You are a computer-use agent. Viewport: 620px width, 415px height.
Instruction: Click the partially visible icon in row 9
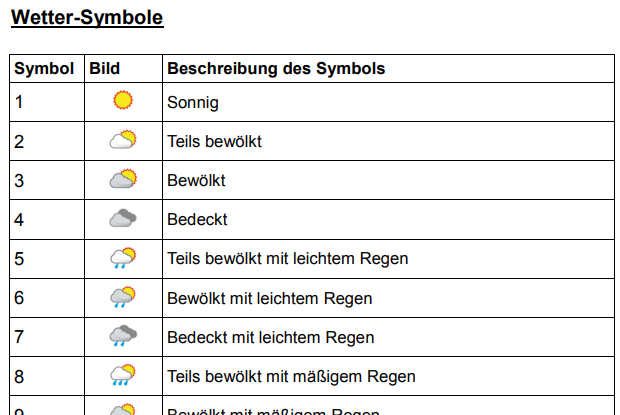123,409
